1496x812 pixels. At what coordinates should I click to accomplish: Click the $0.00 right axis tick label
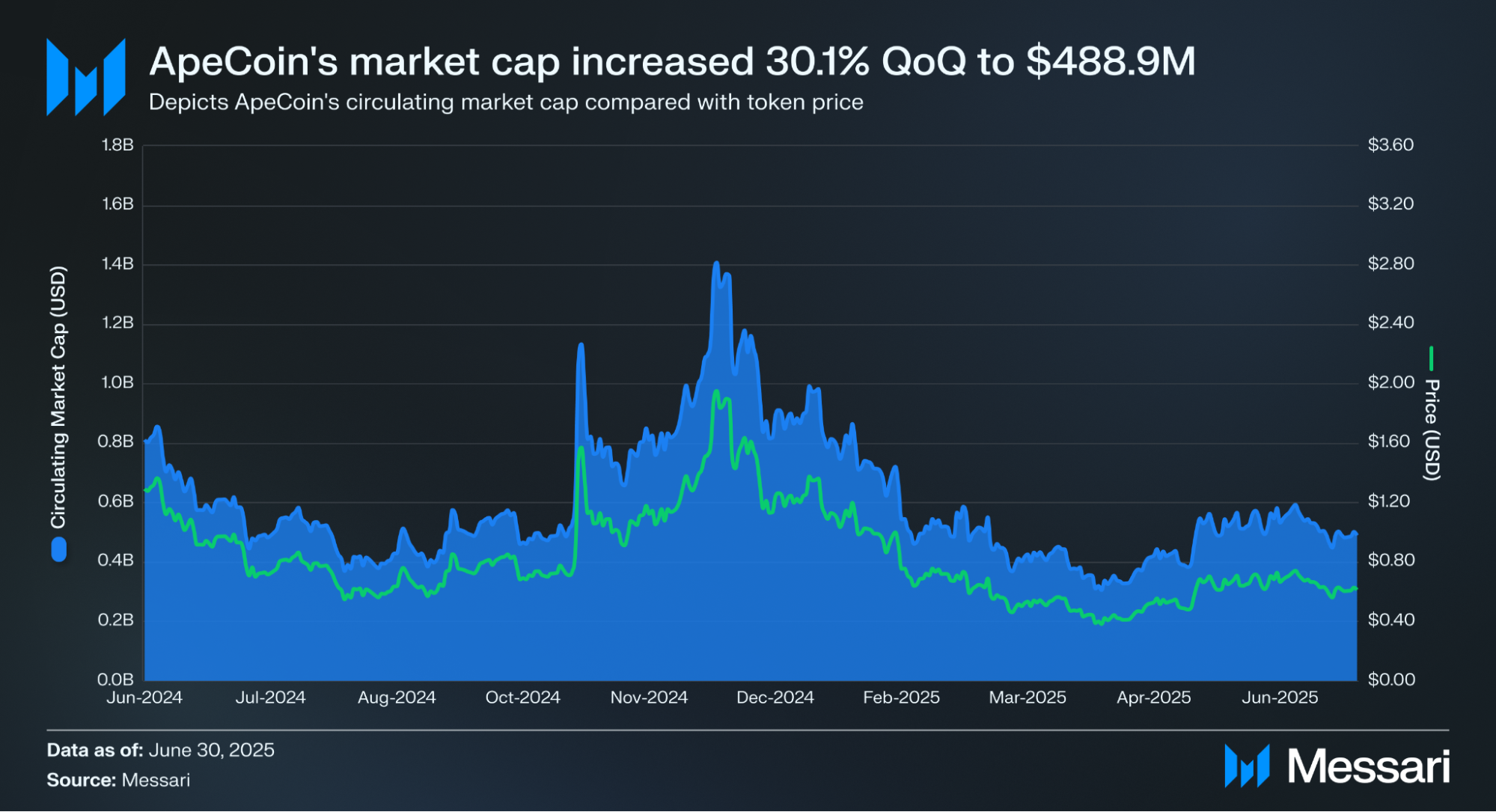coord(1391,680)
